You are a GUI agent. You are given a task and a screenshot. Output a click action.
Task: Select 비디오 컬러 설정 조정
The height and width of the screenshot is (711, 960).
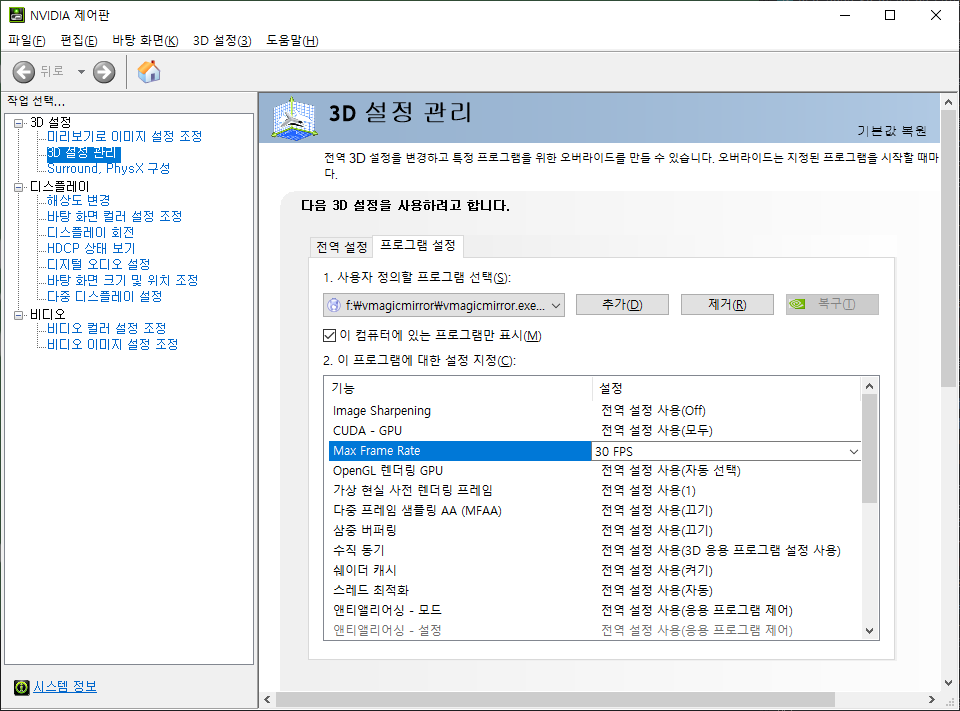[x=107, y=328]
